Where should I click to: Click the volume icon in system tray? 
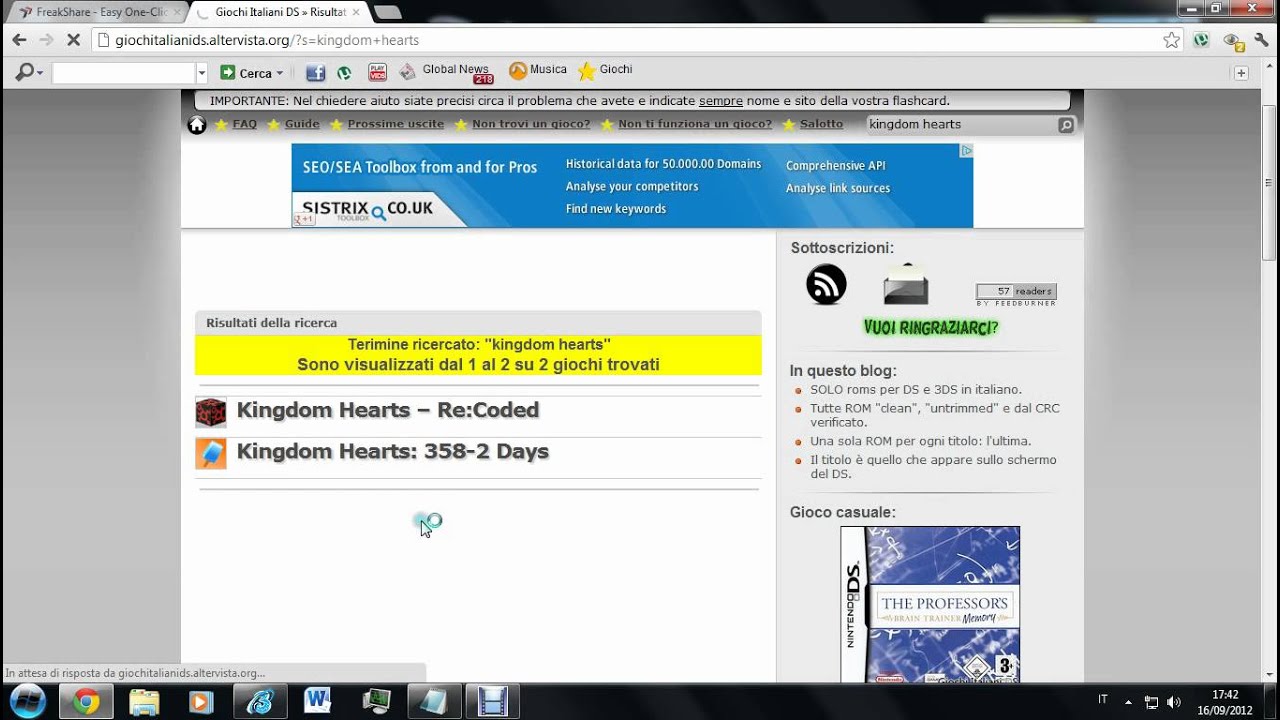click(1173, 702)
